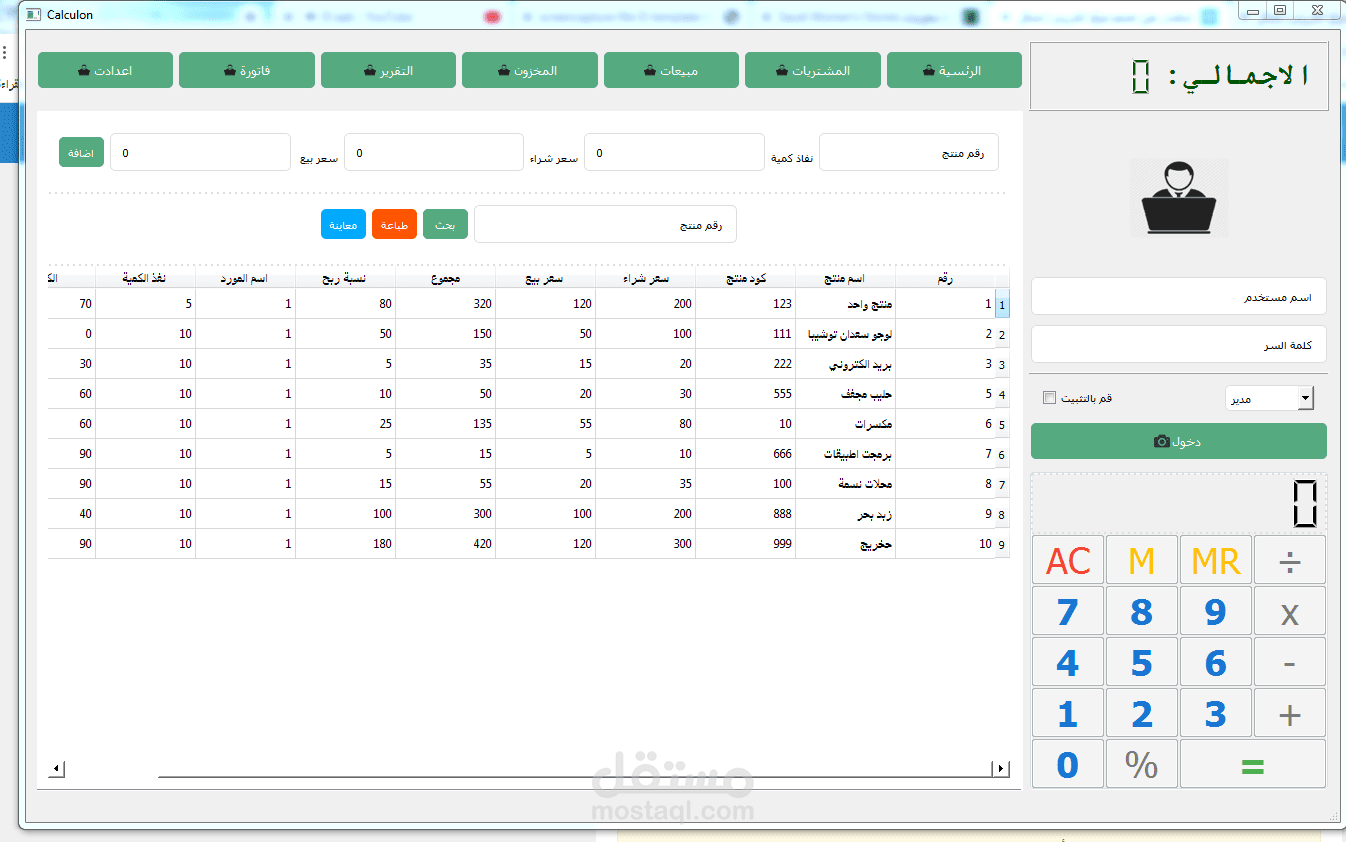Select the مكسرات product cell
The height and width of the screenshot is (842, 1346).
coord(845,424)
